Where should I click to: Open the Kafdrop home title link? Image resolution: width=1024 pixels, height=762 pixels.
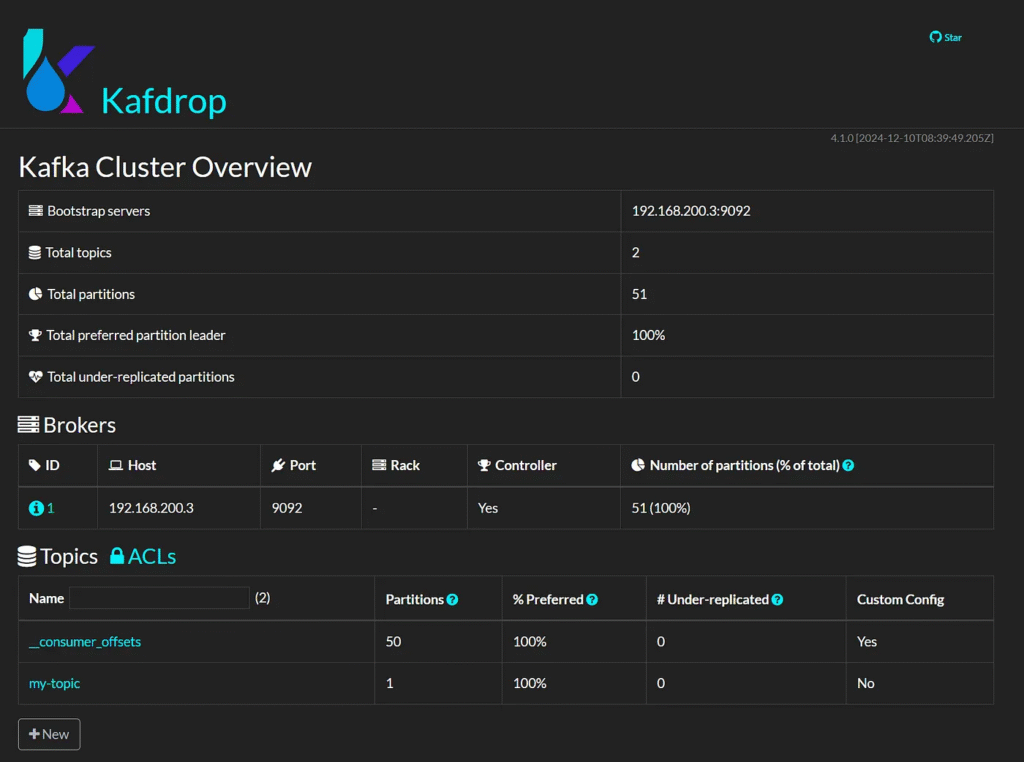(x=164, y=101)
